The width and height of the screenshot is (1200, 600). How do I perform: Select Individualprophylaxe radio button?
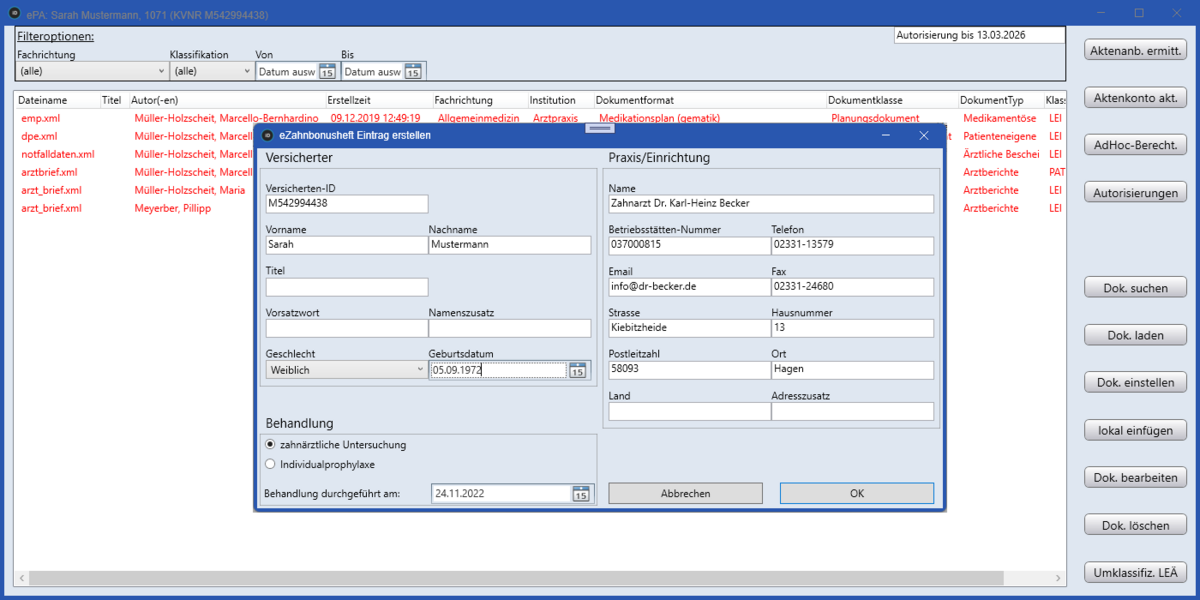click(x=270, y=464)
